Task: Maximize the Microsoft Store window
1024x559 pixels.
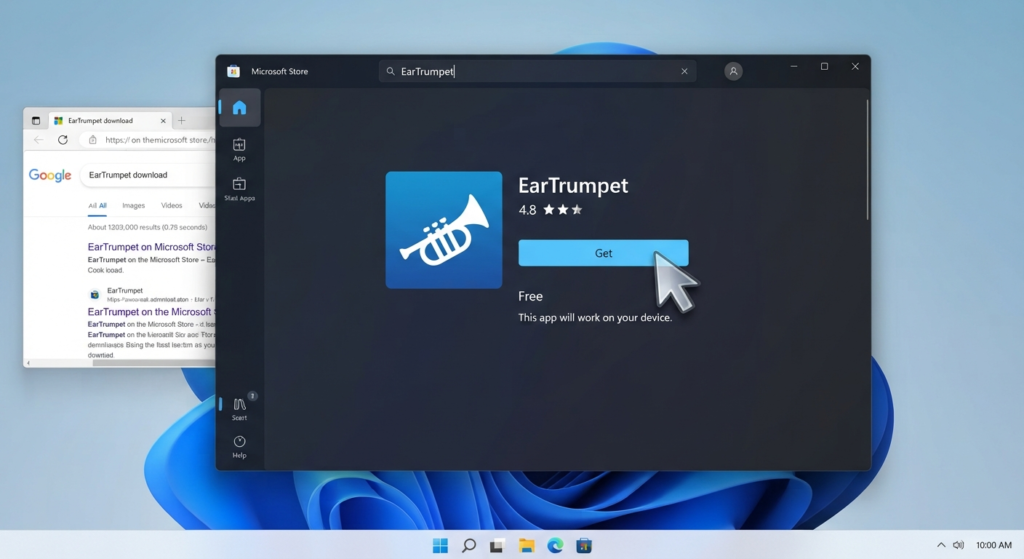Action: click(824, 67)
